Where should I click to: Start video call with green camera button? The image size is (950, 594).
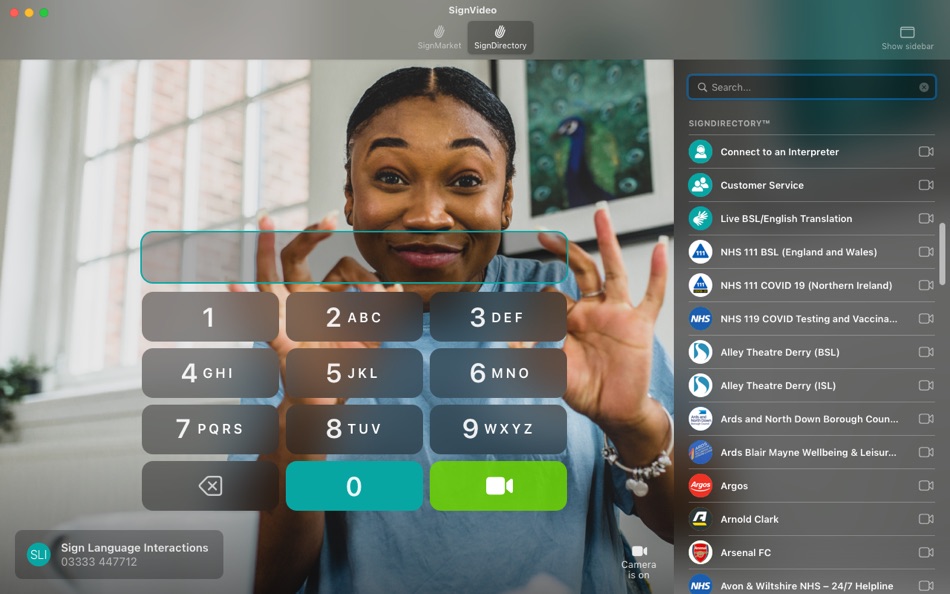click(498, 486)
